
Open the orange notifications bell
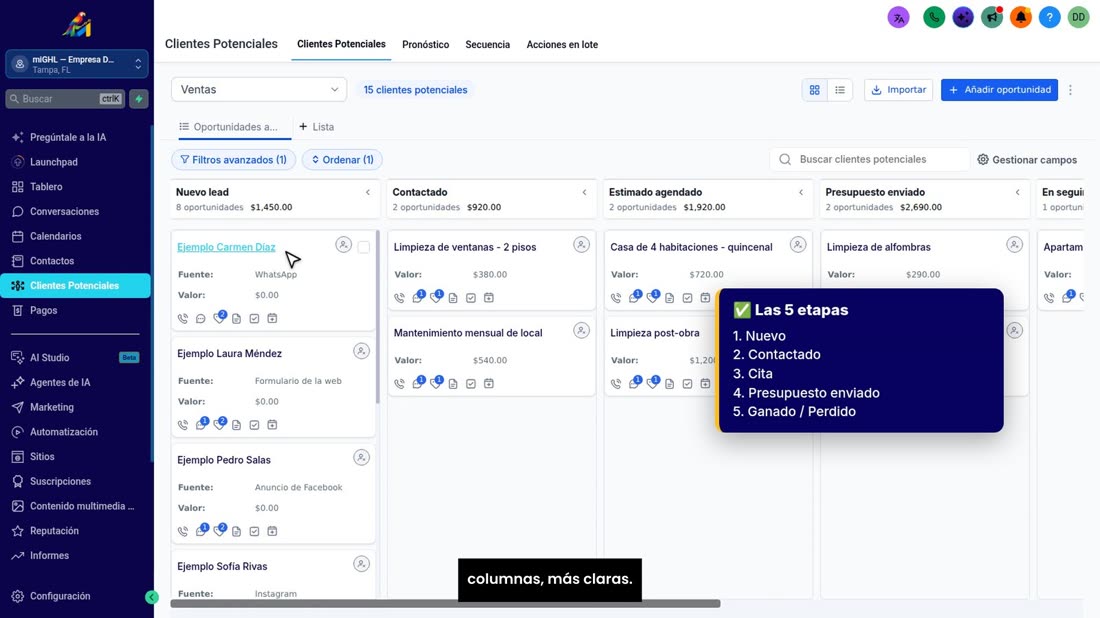[x=1021, y=18]
